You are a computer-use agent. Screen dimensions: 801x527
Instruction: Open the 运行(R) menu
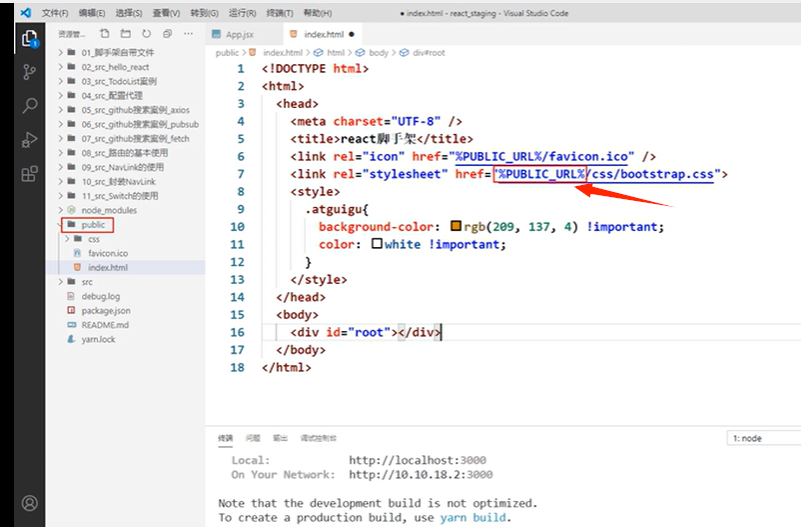click(242, 13)
